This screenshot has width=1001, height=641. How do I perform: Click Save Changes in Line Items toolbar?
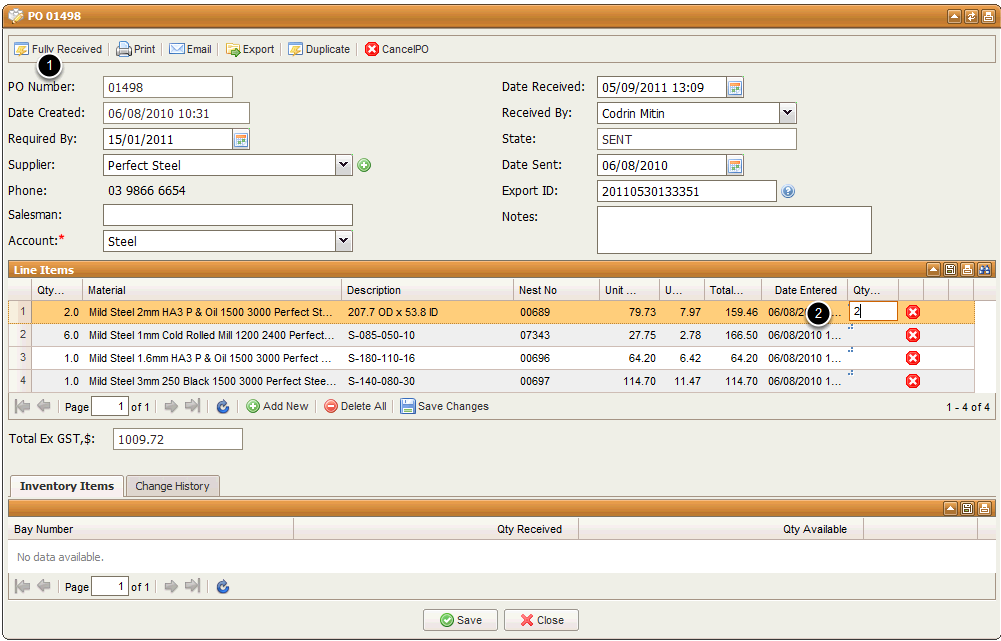coord(444,406)
